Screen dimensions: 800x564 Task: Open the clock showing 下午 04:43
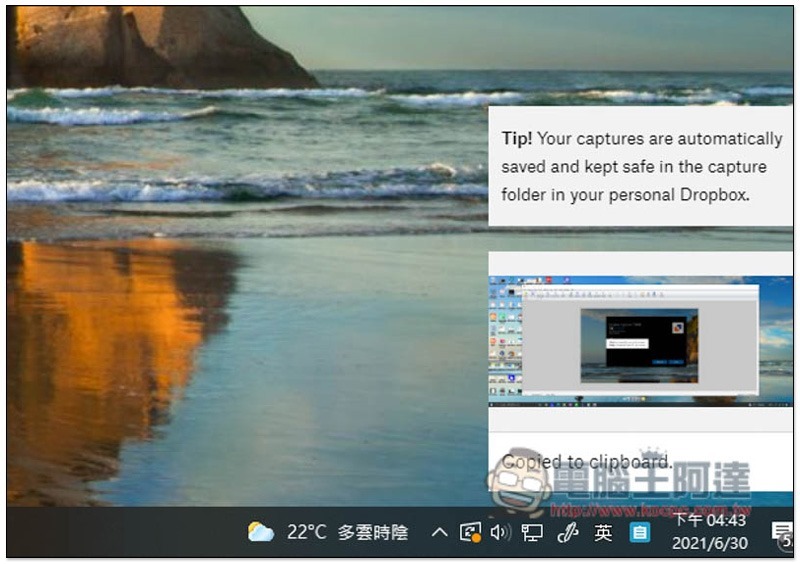(710, 520)
